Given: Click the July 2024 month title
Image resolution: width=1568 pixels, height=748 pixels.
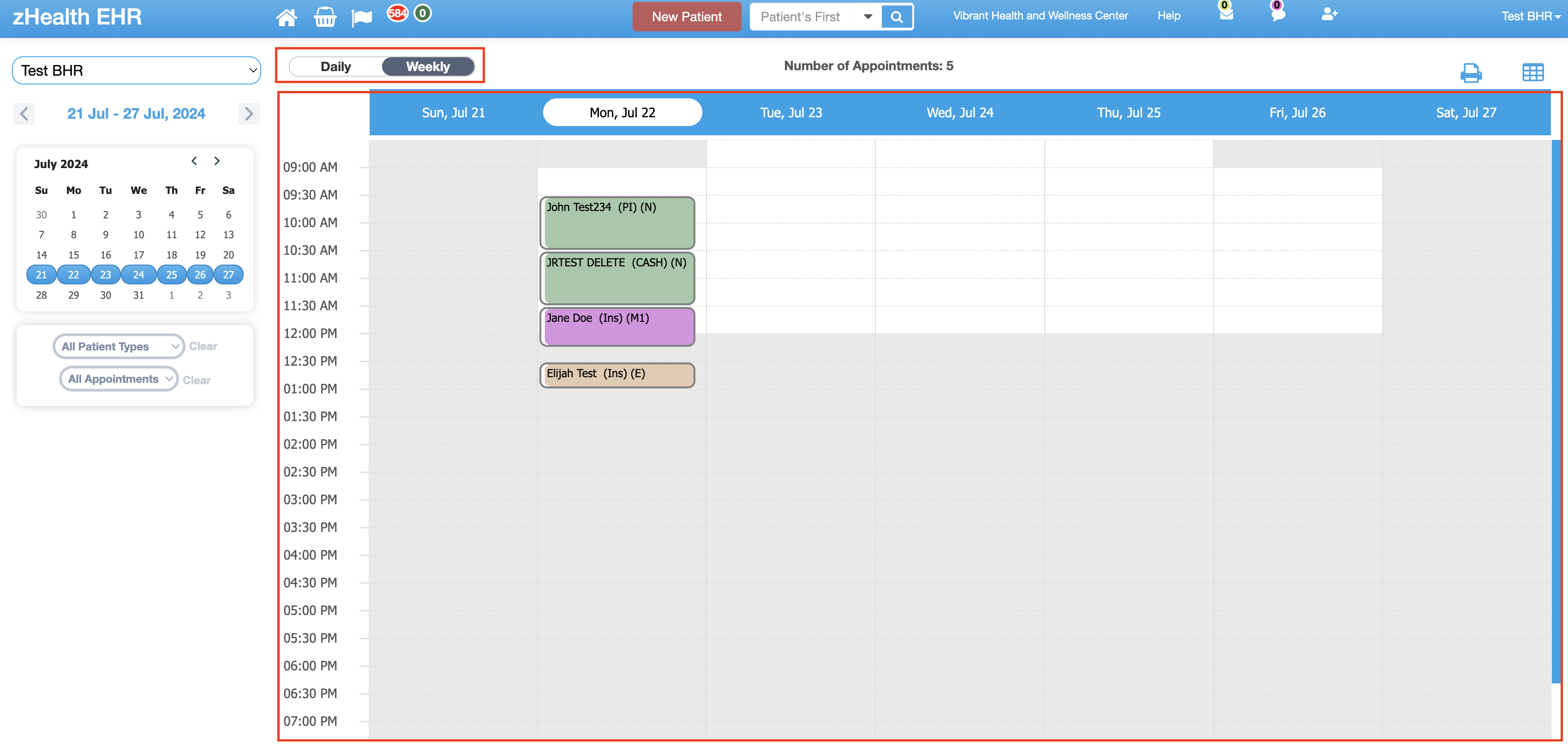Looking at the screenshot, I should pos(61,164).
